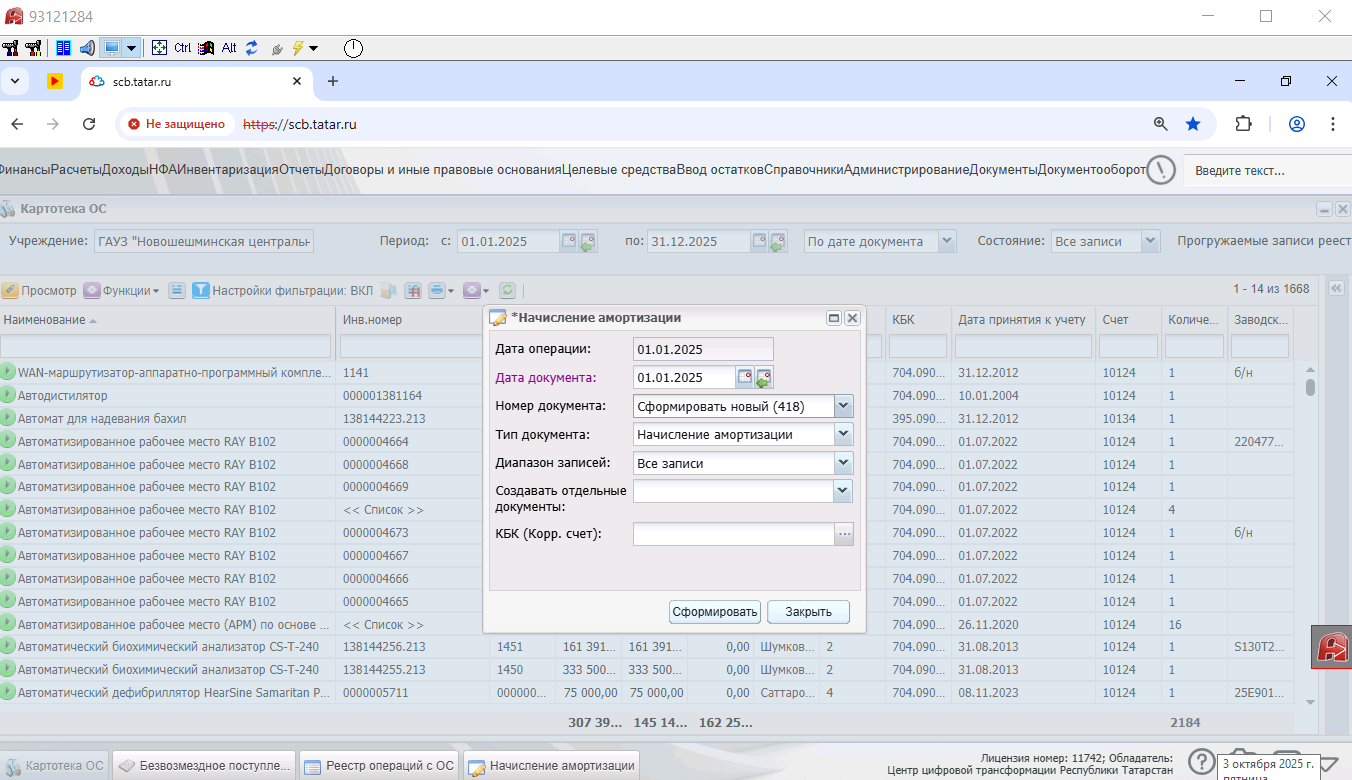
Task: Click ellipsis button in КБК (Корр. счет) field
Action: coord(845,535)
